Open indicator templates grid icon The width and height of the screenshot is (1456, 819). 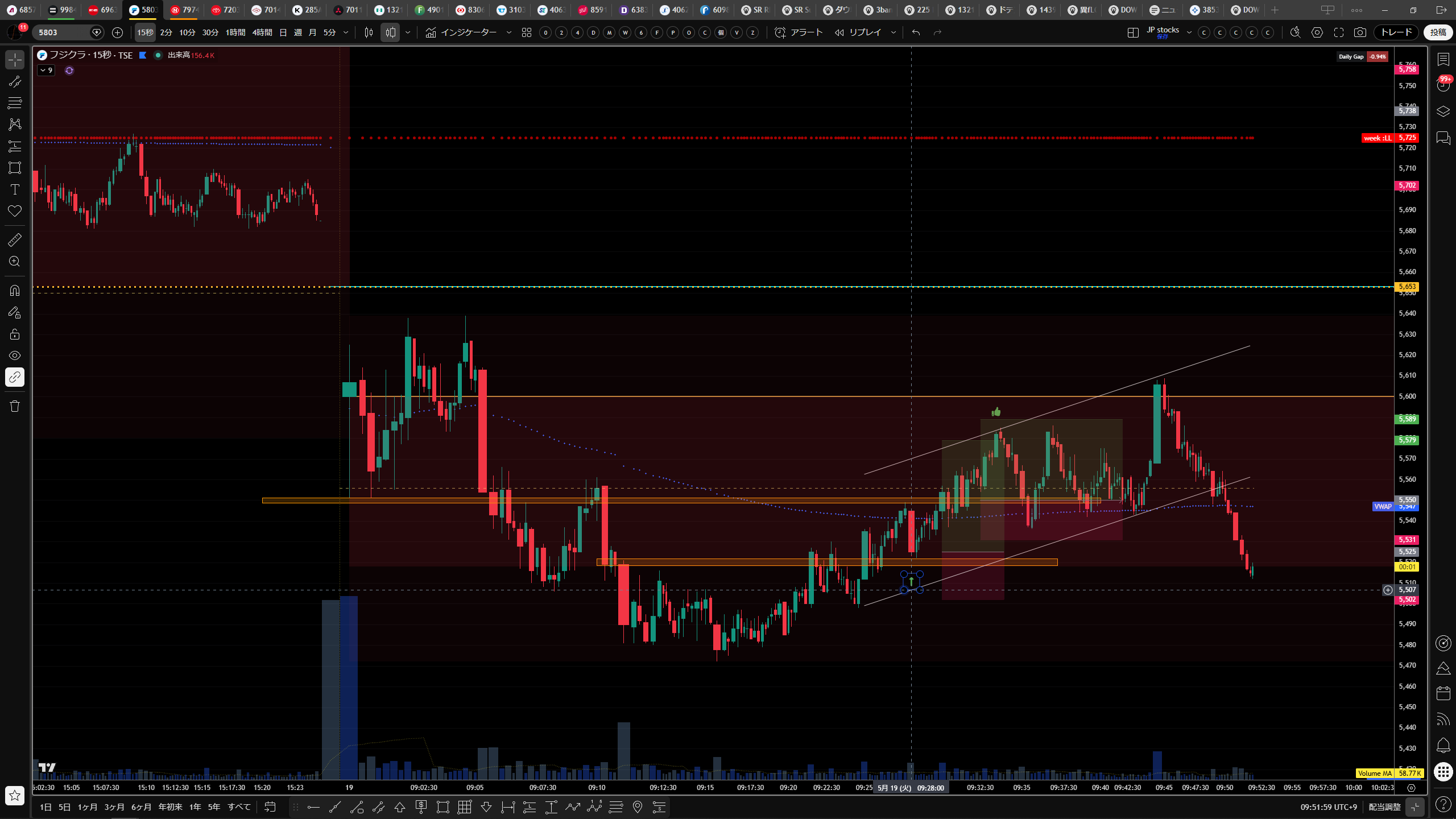(527, 32)
